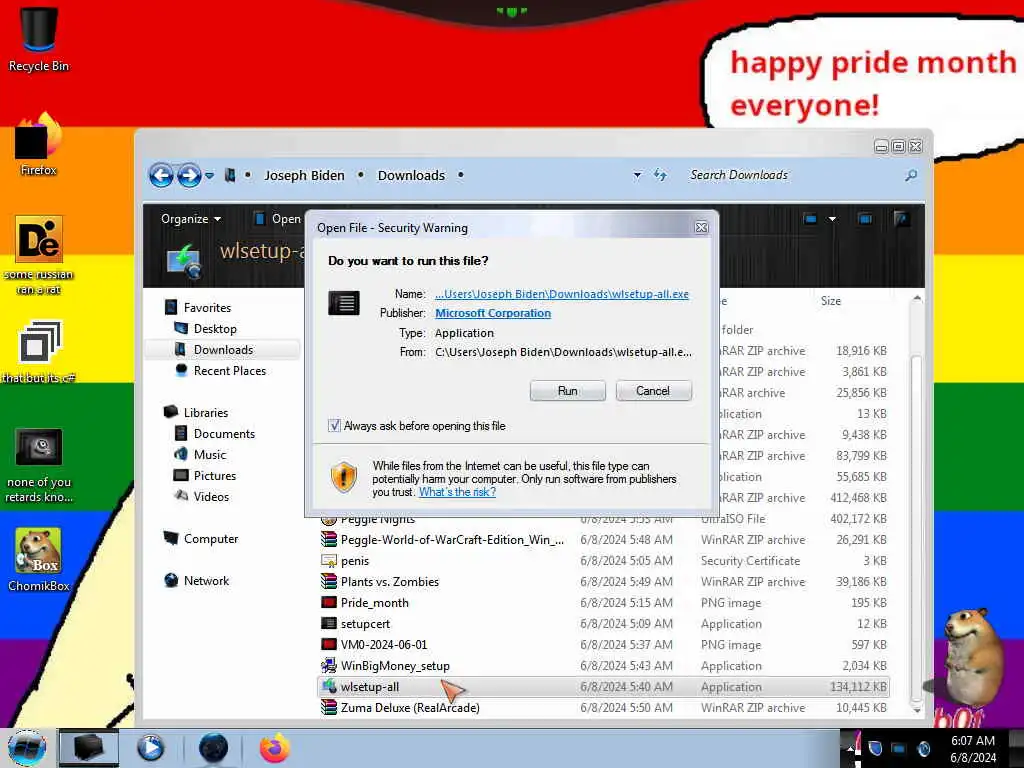Screen dimensions: 1024x768
Task: Open Windows Media Player from taskbar
Action: point(151,748)
